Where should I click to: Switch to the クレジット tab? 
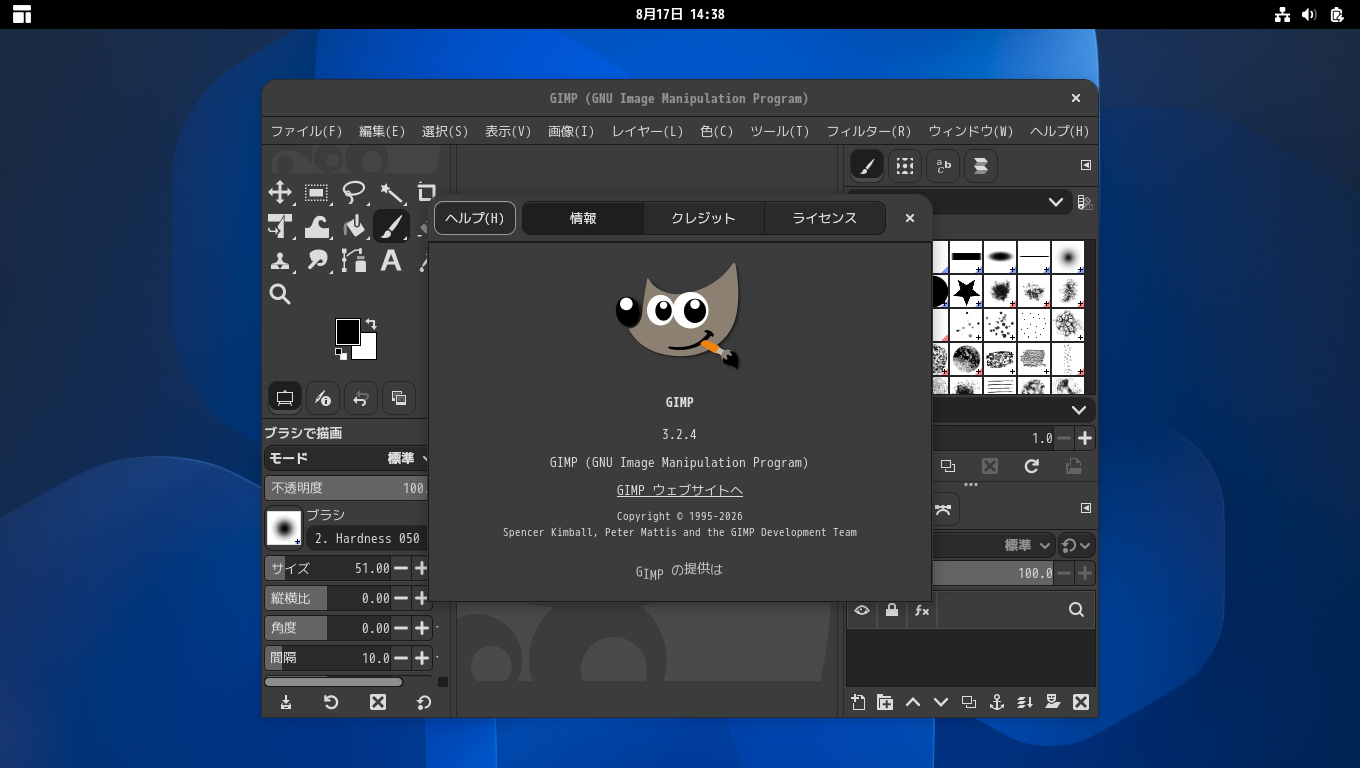(703, 218)
